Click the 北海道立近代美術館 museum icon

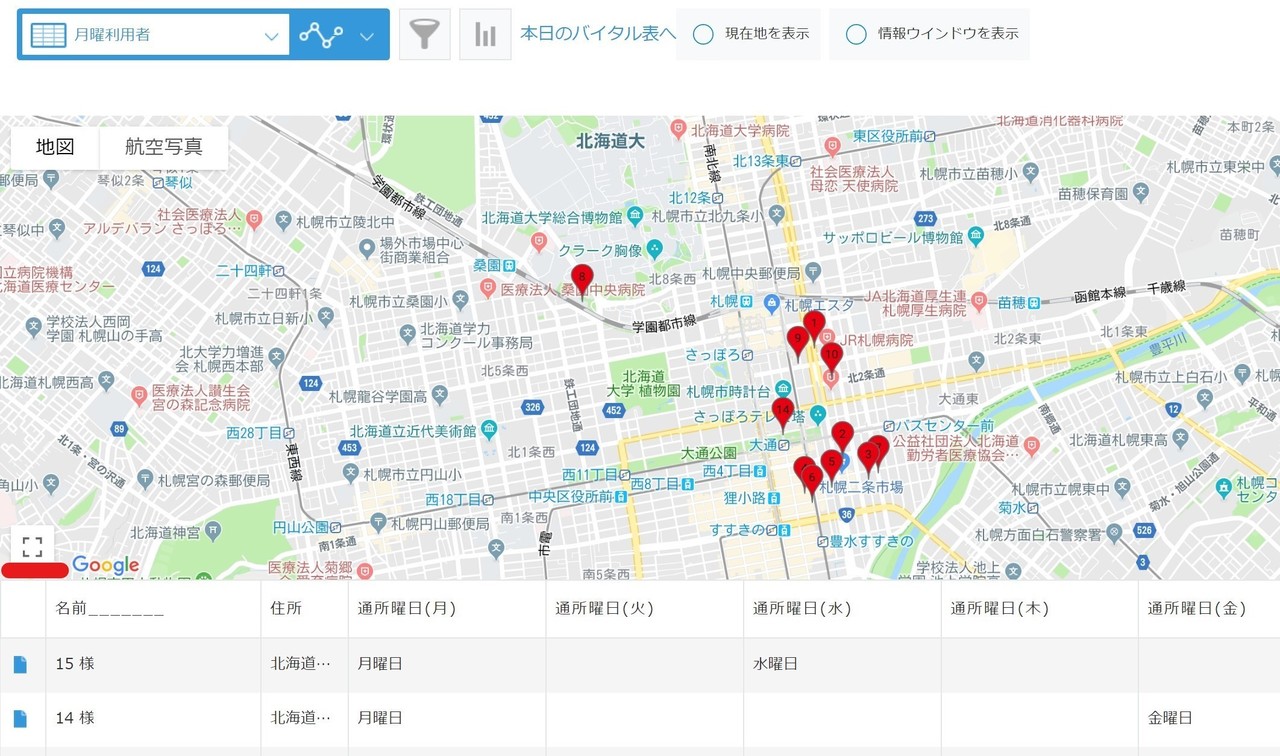coord(488,430)
